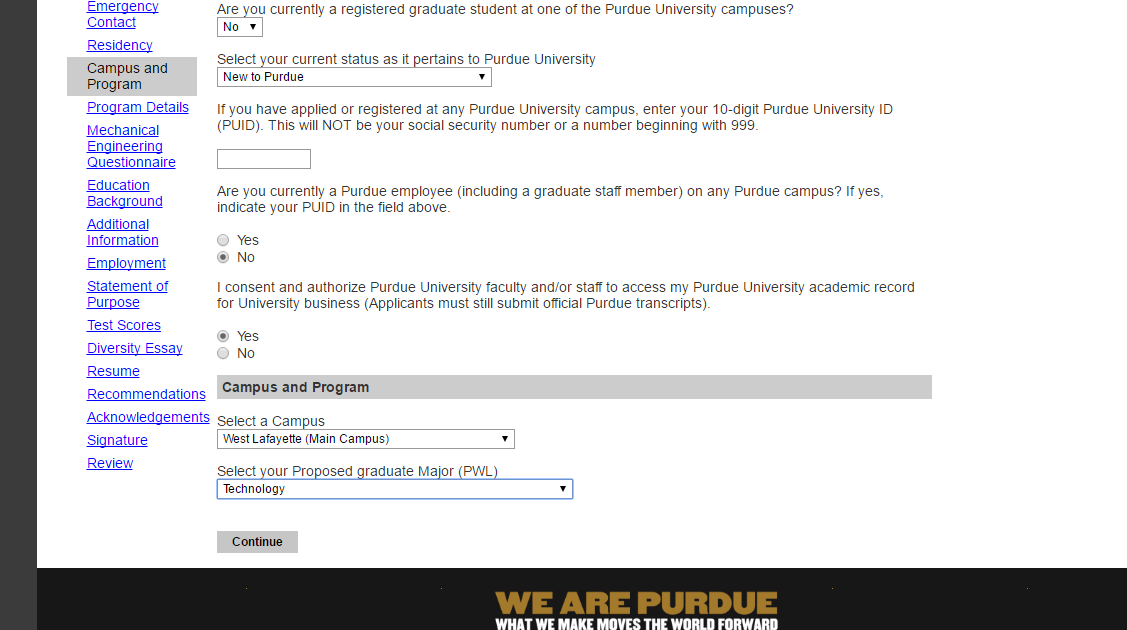
Task: Choose No for academic record consent
Action: 223,353
